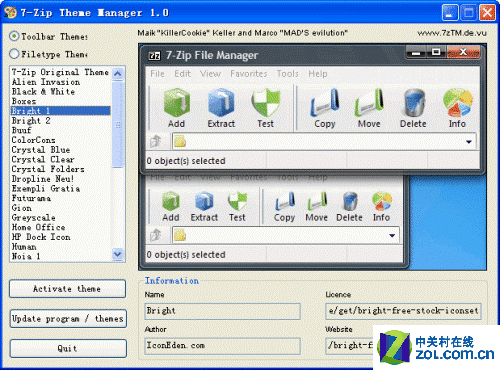Screen dimensions: 500x370
Task: Select Noia 1 theme
Action: point(60,256)
